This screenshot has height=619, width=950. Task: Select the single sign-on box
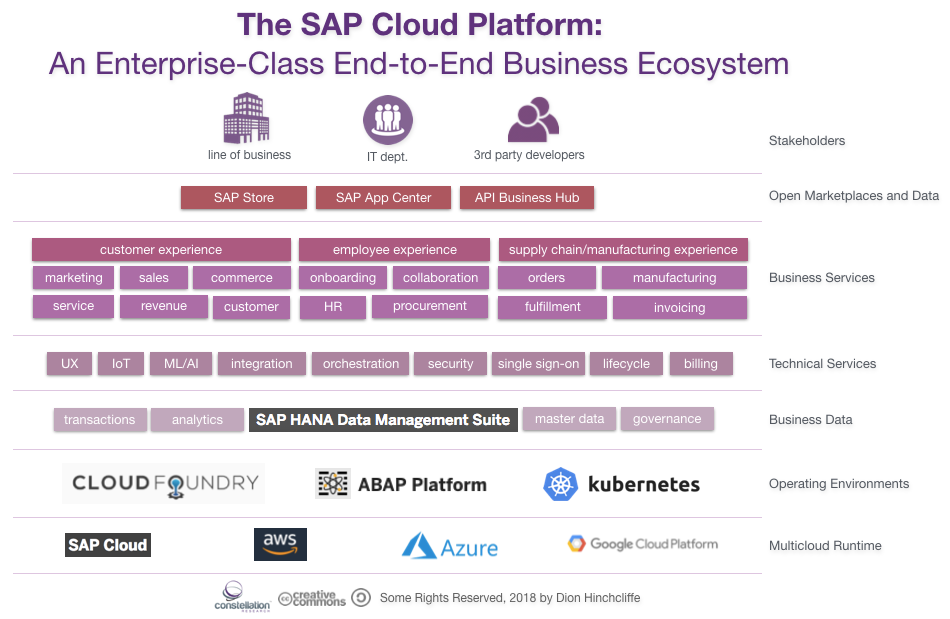point(538,363)
